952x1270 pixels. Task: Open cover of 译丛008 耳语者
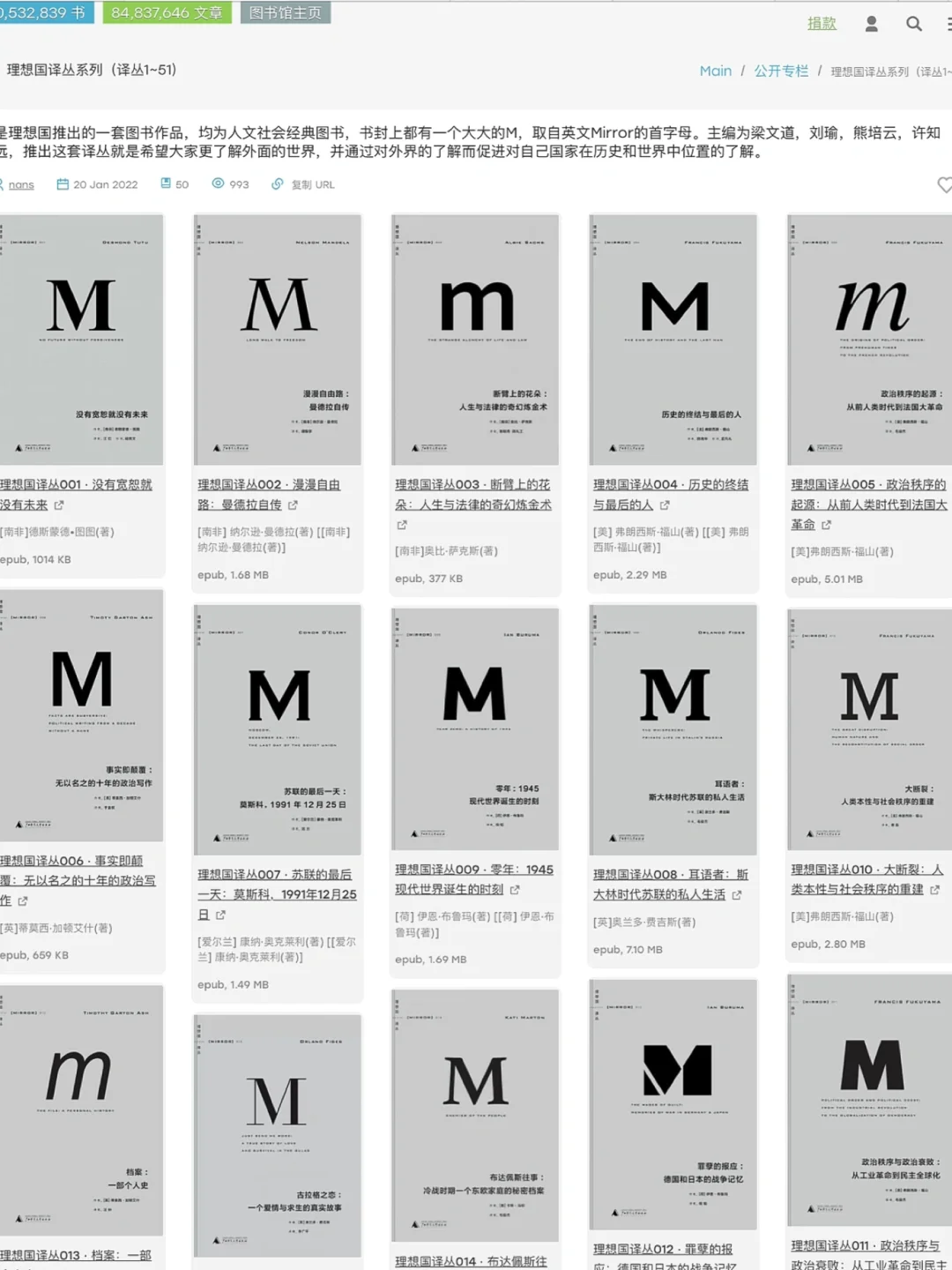pyautogui.click(x=673, y=729)
